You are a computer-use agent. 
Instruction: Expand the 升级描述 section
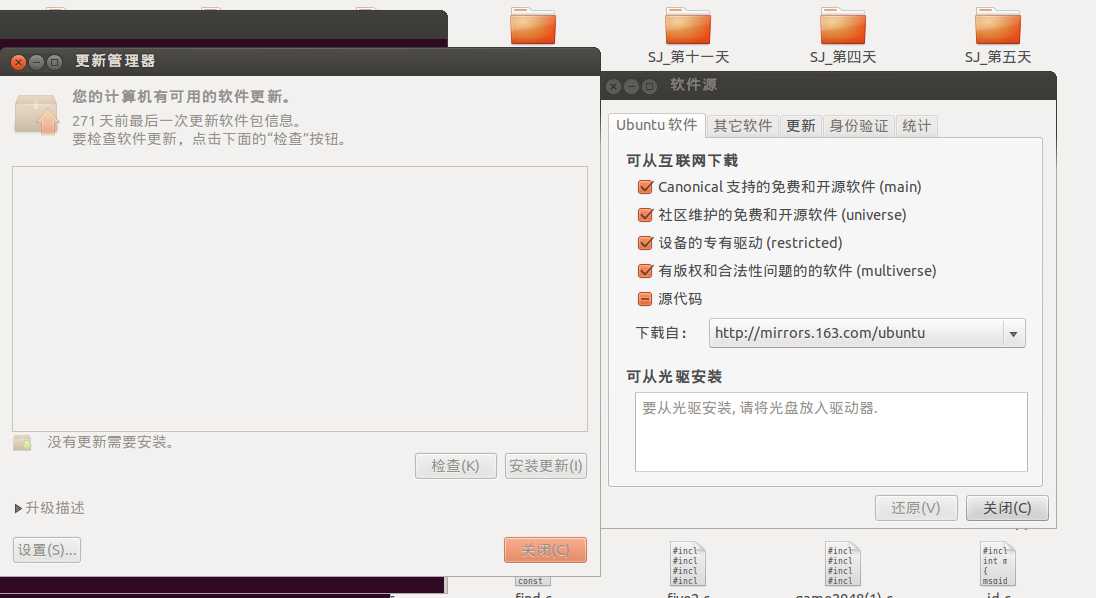pyautogui.click(x=49, y=508)
